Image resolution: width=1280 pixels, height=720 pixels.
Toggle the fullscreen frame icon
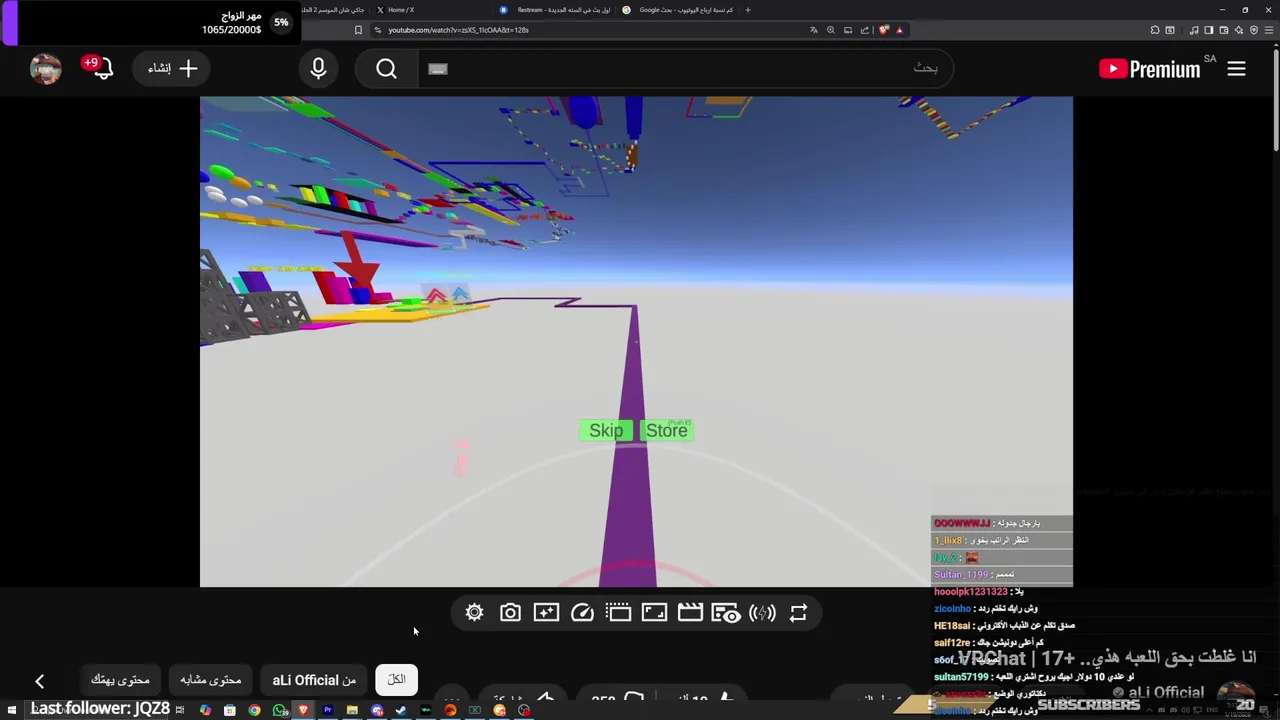(x=654, y=613)
